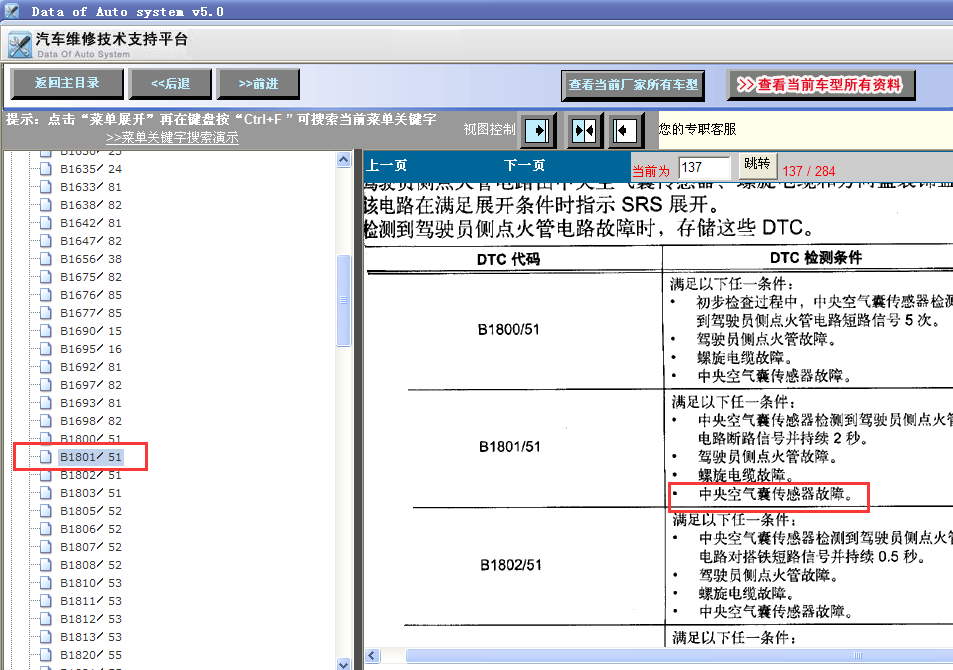Click the document horizontal scrollbar thumb
The height and width of the screenshot is (670, 953).
click(679, 655)
